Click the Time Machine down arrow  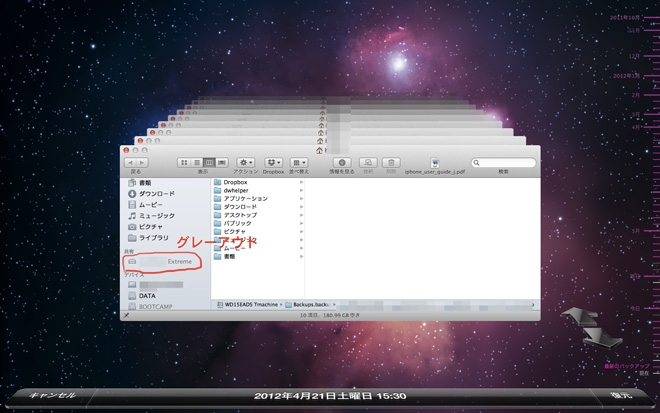pos(602,337)
